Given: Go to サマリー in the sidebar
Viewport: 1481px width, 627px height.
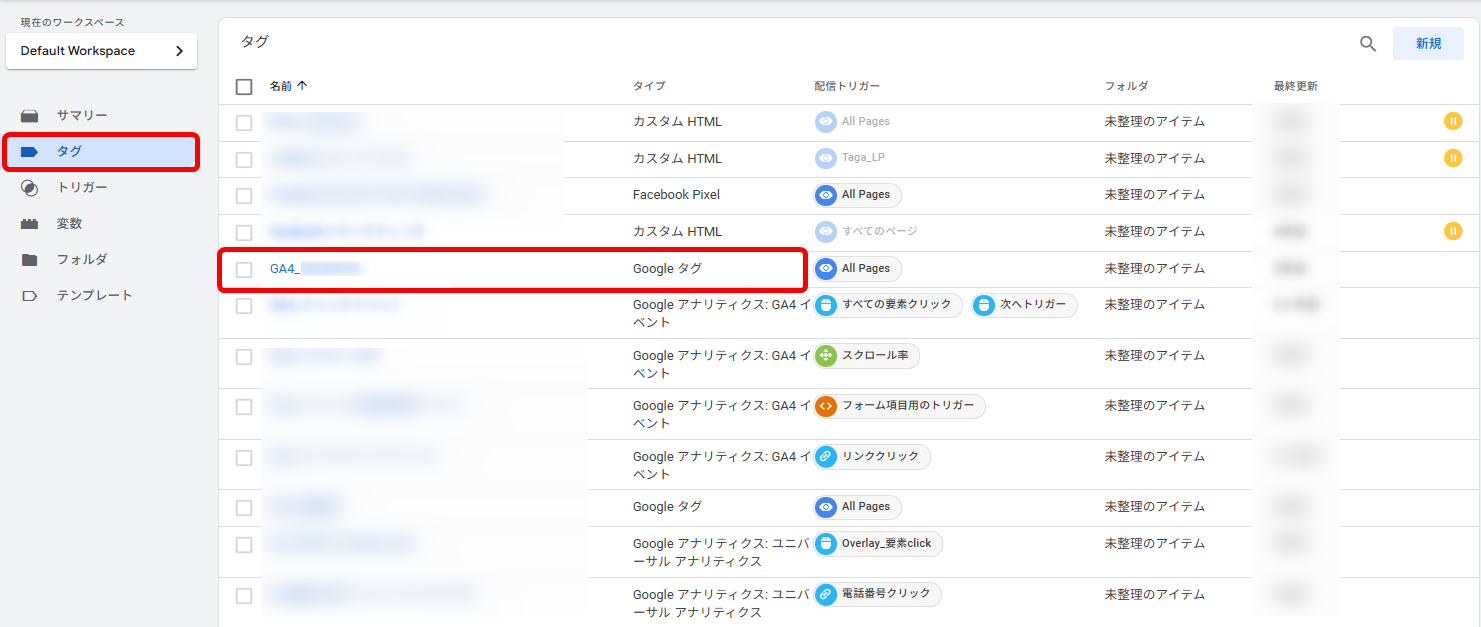Looking at the screenshot, I should (81, 116).
